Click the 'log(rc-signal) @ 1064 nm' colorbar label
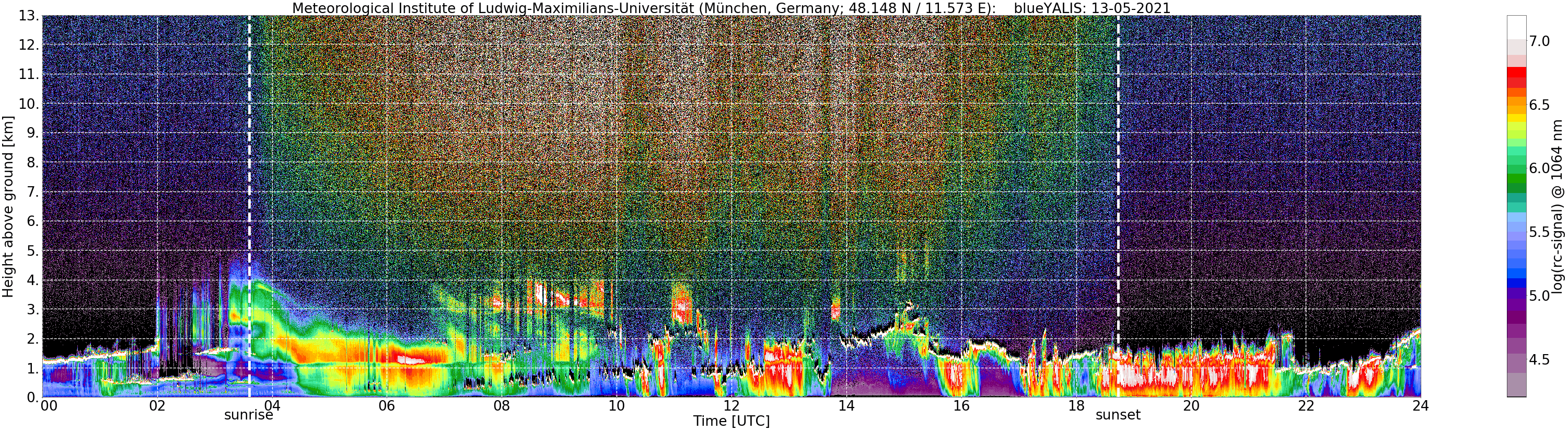 tap(1558, 206)
